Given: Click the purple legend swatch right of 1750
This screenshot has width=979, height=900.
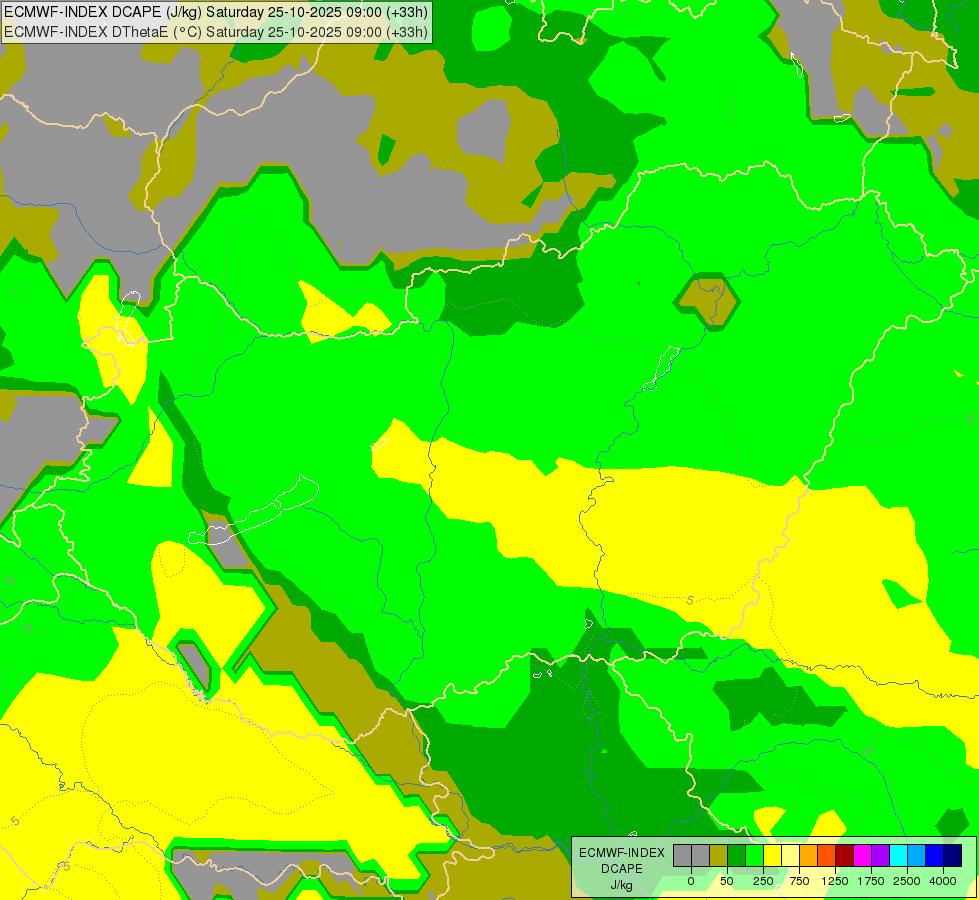Looking at the screenshot, I should point(880,855).
